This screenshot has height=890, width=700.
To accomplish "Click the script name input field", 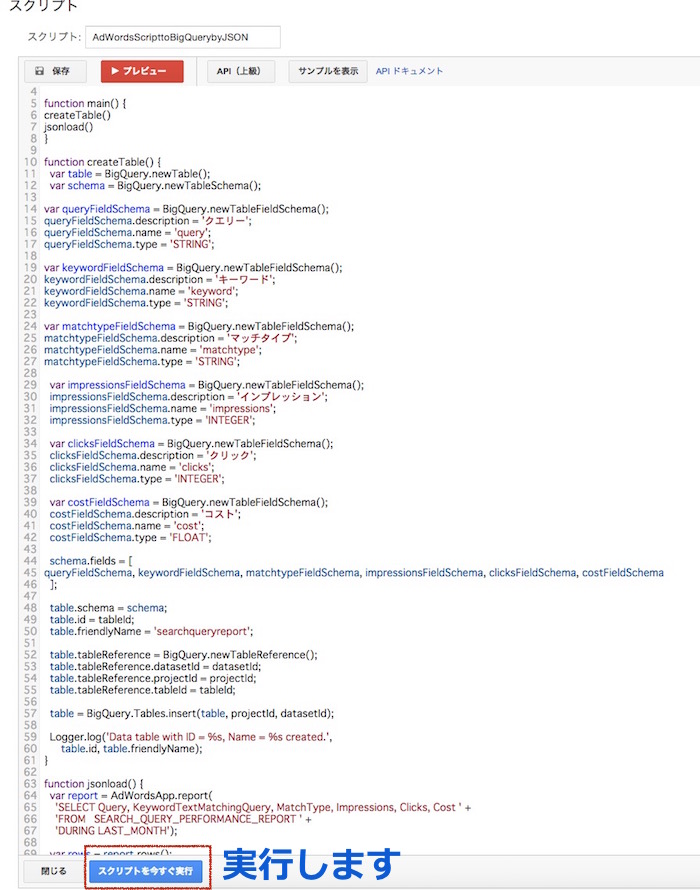I will click(x=183, y=37).
